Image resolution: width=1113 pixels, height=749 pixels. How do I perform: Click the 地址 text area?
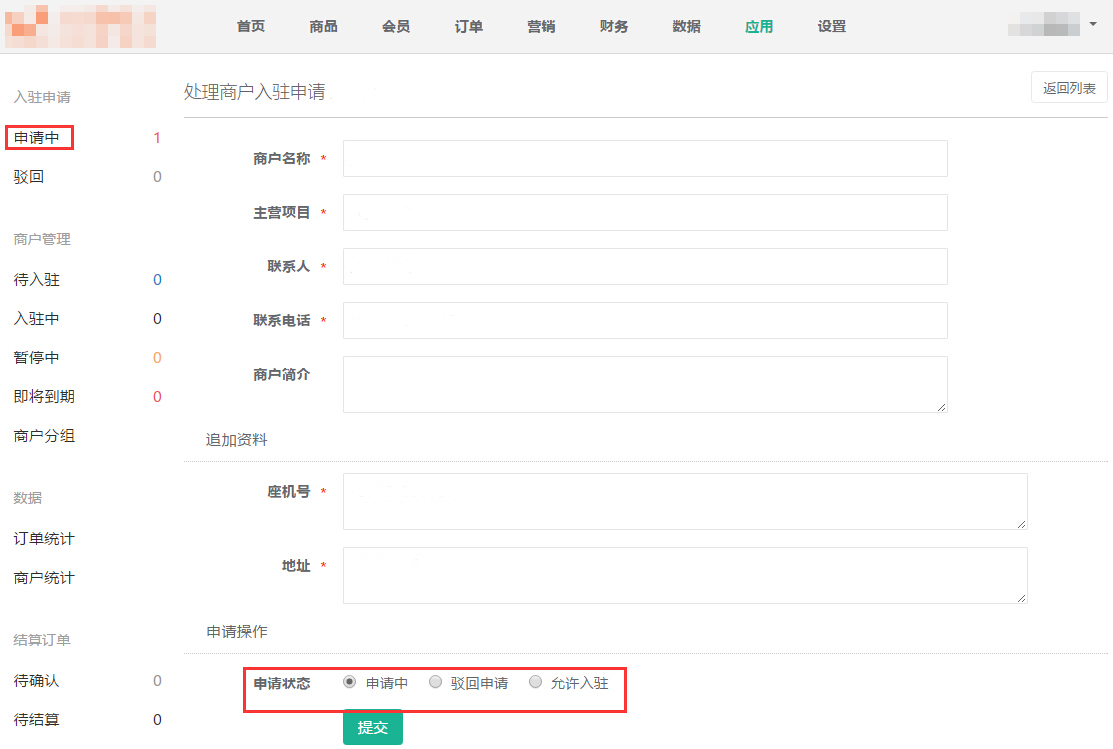coord(685,575)
